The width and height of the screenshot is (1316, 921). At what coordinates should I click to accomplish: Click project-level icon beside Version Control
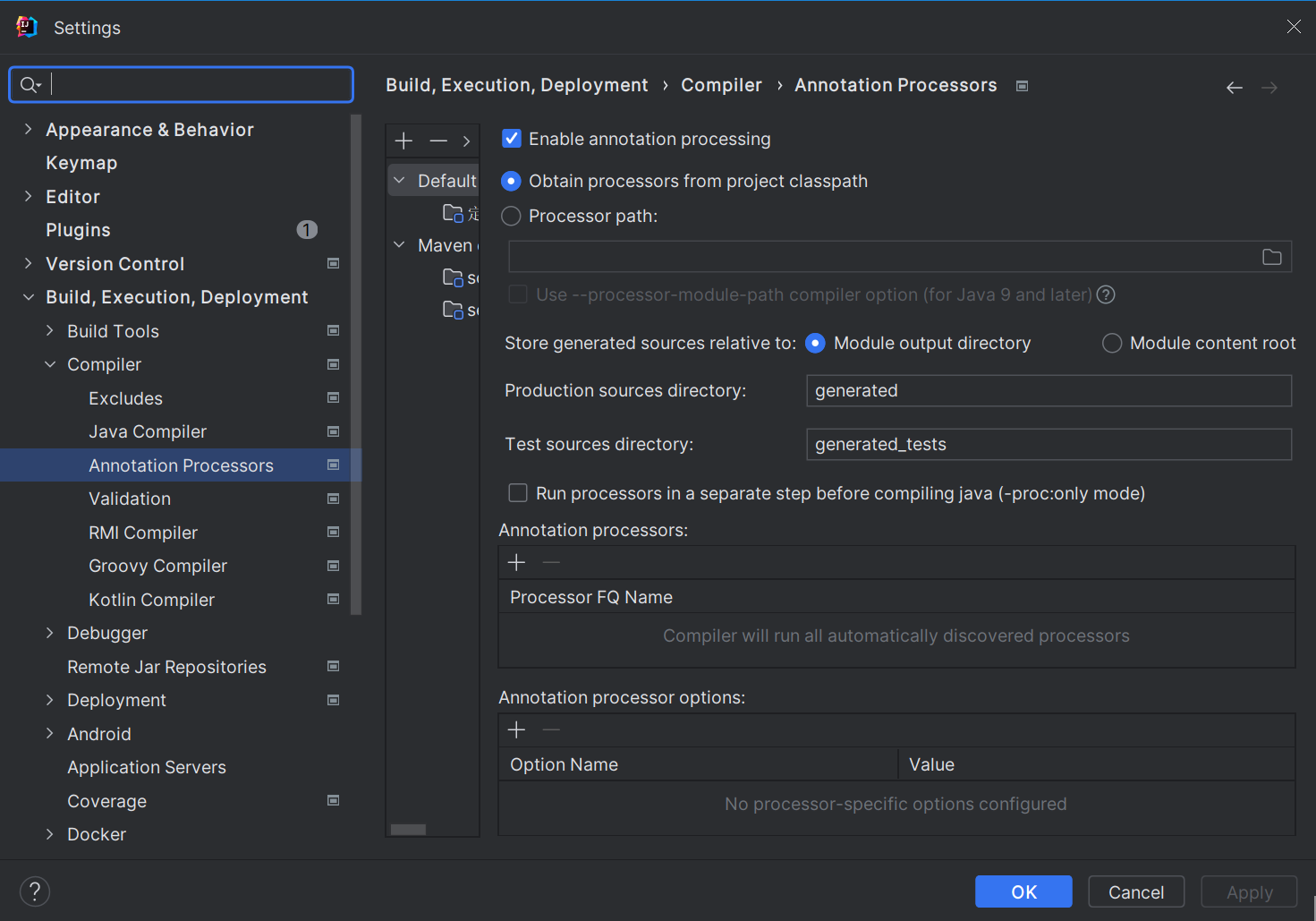click(334, 263)
